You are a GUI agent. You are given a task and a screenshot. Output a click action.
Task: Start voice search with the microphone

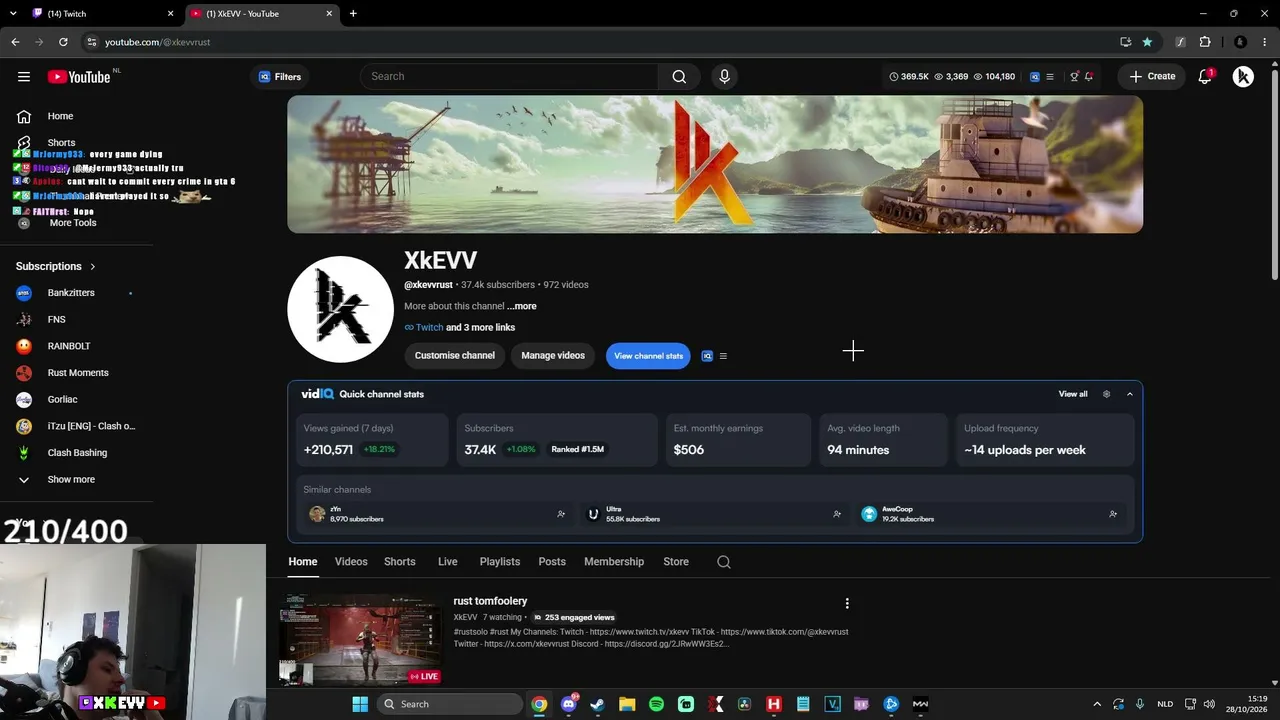pyautogui.click(x=725, y=77)
